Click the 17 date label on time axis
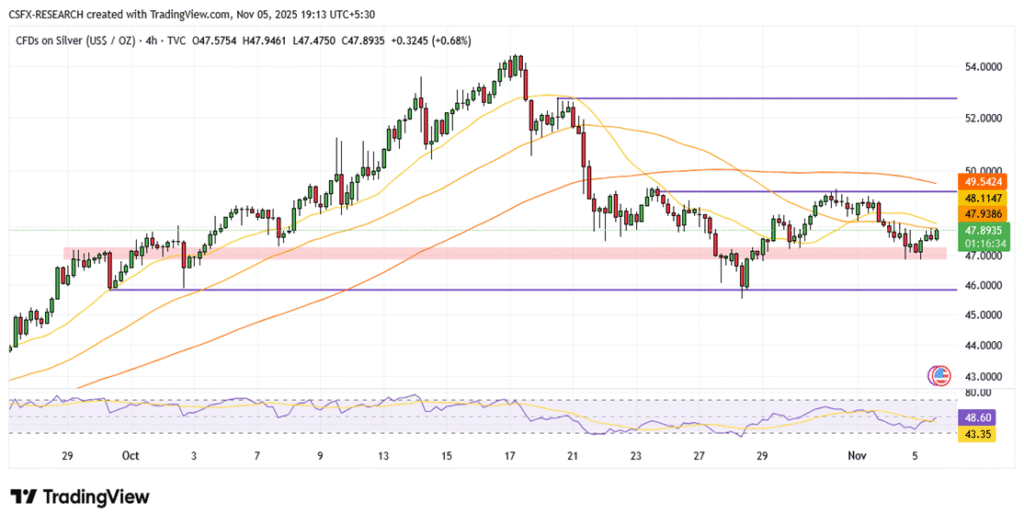1024x525 pixels. click(509, 455)
